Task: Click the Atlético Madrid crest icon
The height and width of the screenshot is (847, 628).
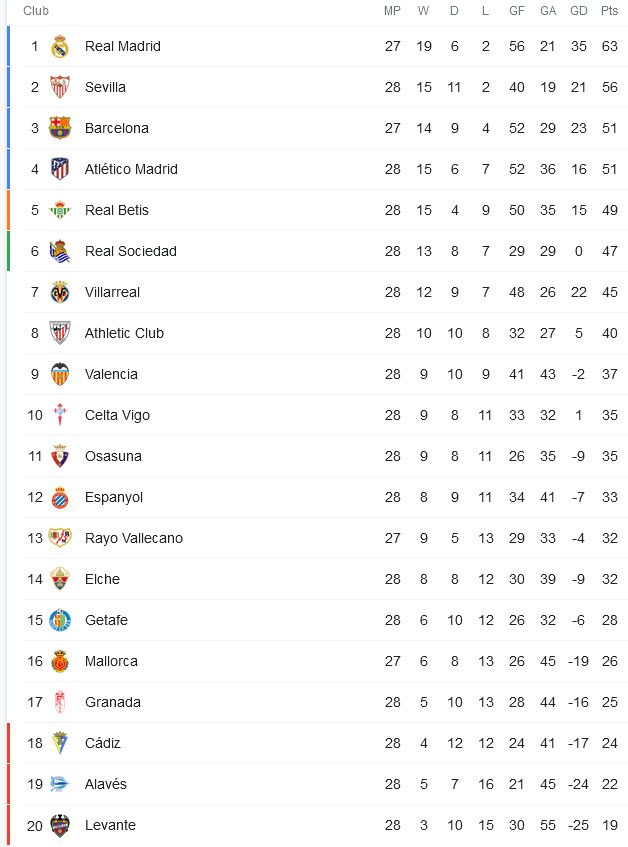Action: (60, 169)
